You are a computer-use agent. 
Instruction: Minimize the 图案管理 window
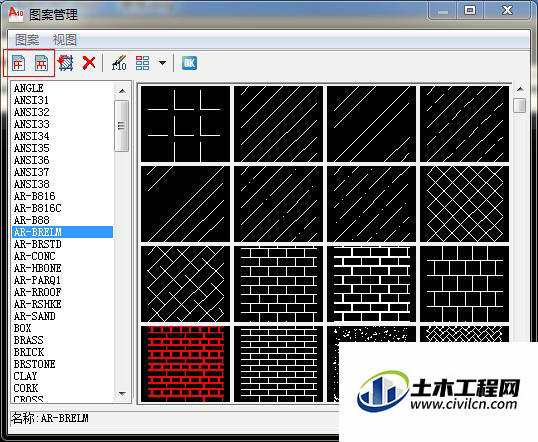pos(443,10)
